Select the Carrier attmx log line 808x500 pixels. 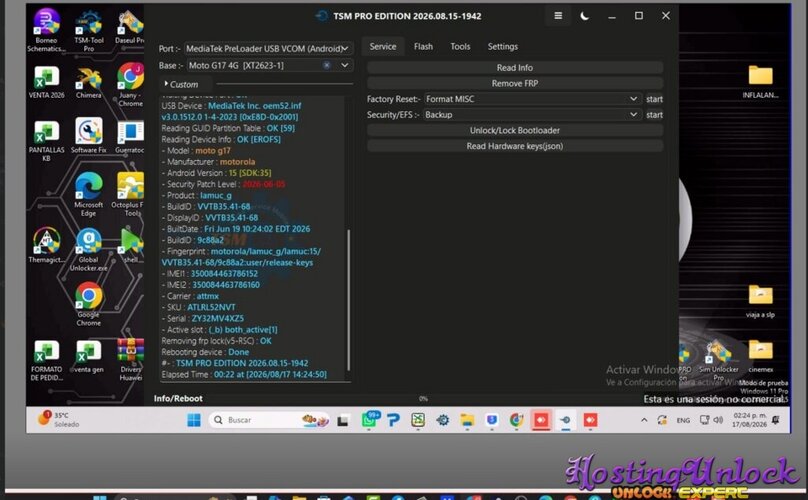190,296
